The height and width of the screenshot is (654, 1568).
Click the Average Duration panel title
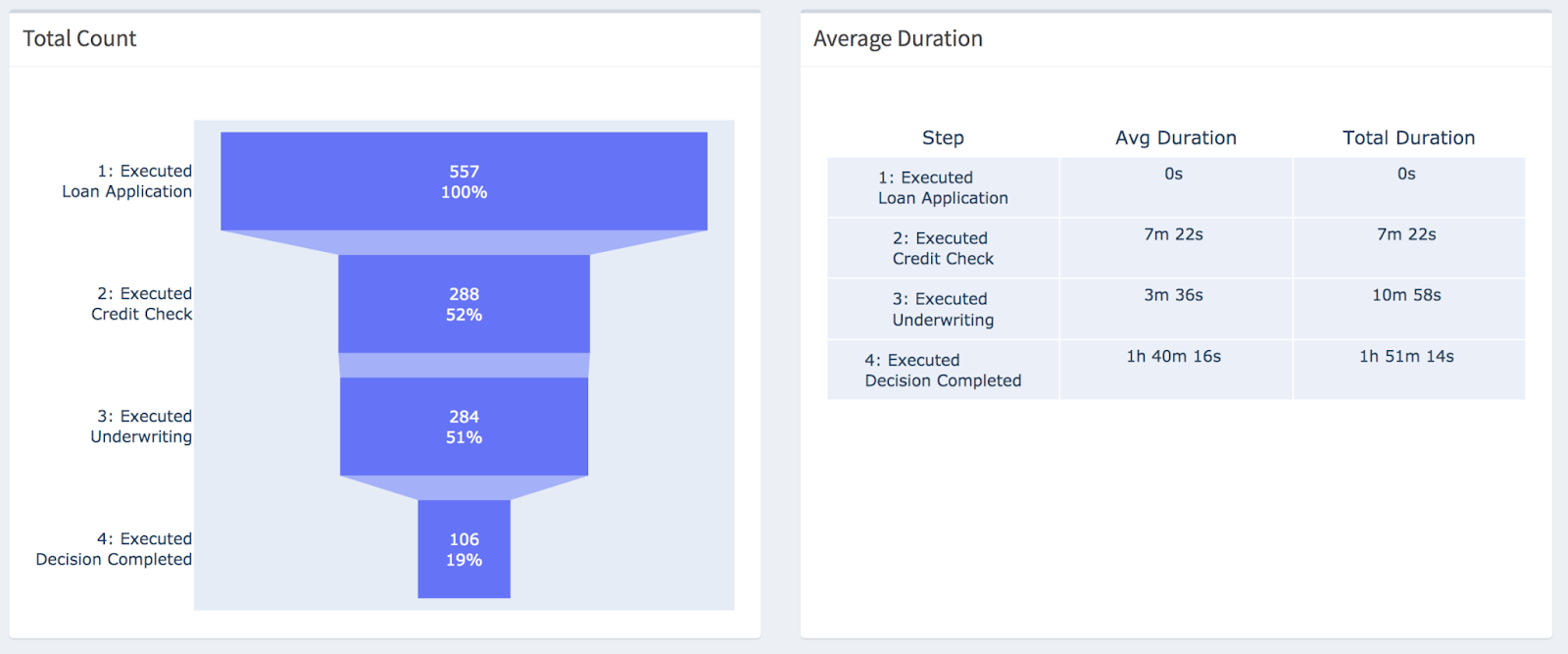click(898, 39)
